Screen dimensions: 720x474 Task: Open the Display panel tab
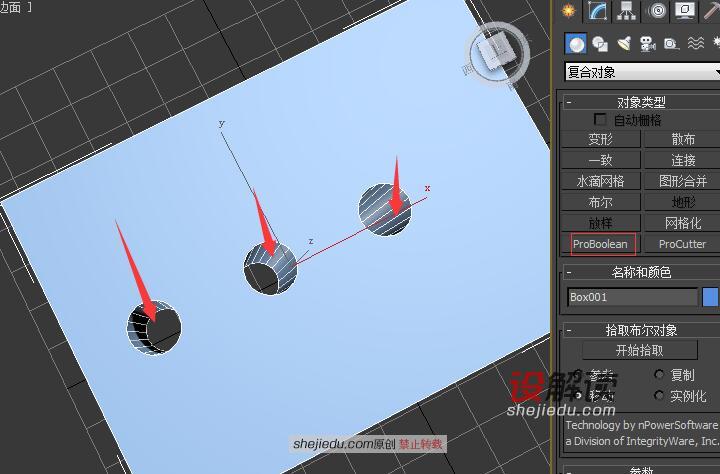685,11
